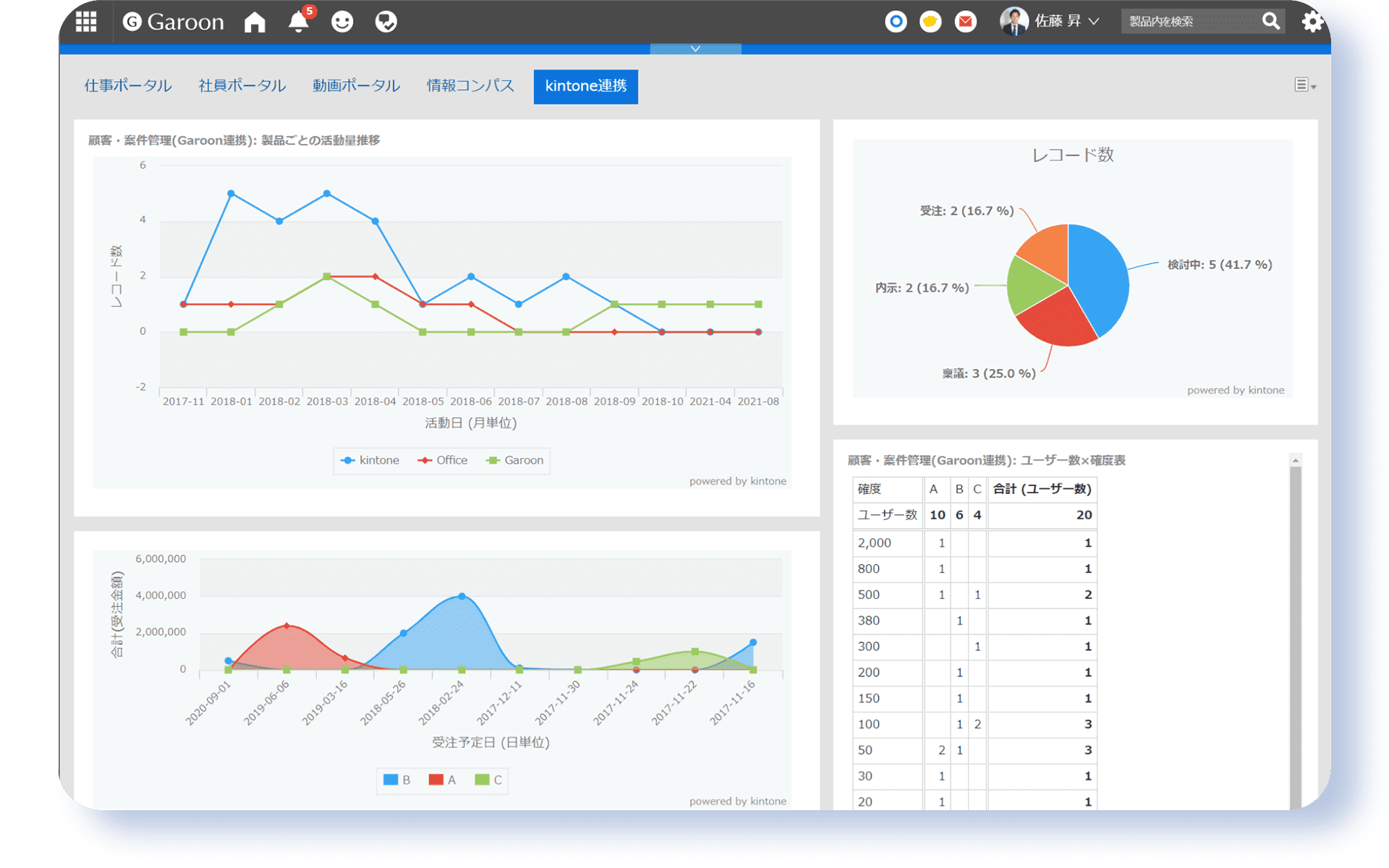Open user menu 佐藤 昇 dropdown

(1066, 22)
